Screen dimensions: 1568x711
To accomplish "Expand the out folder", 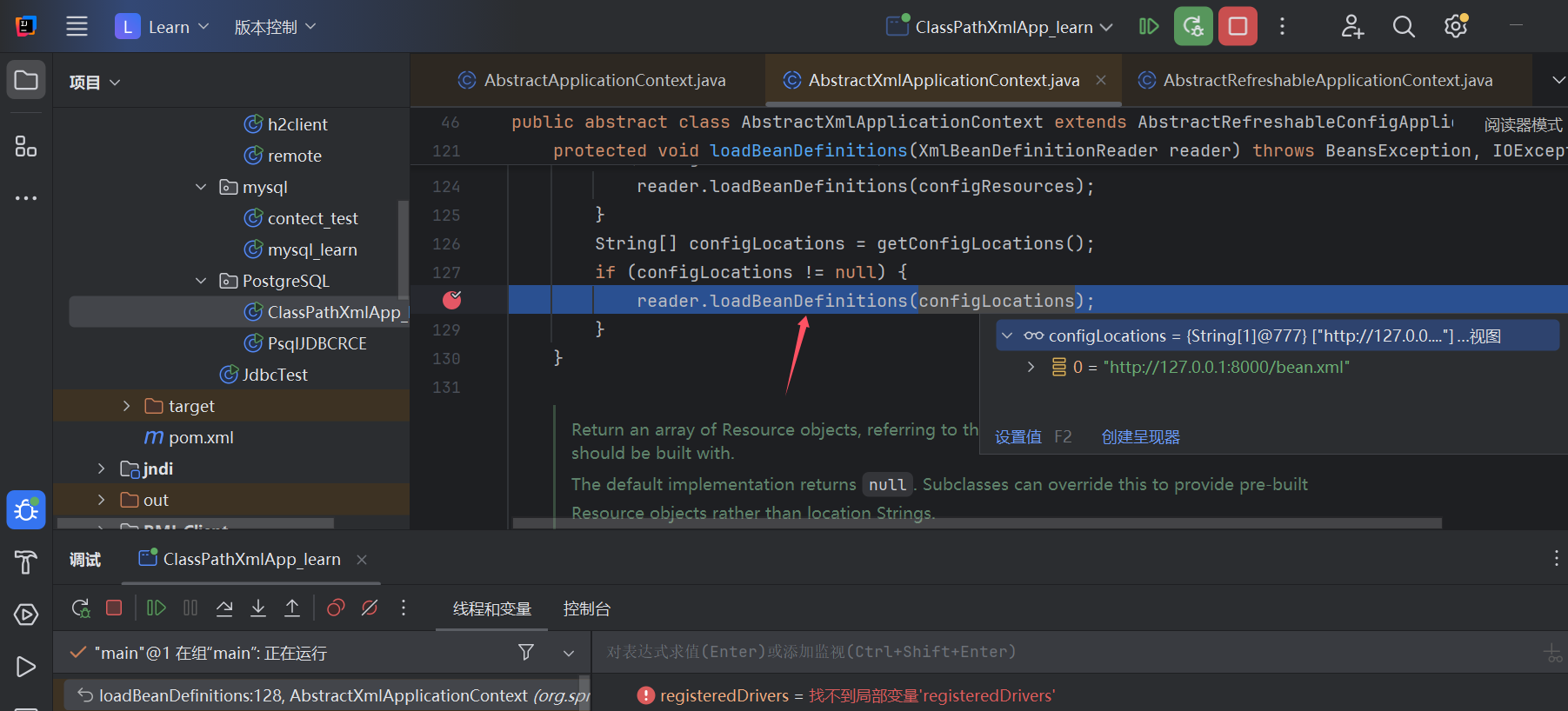I will point(102,500).
